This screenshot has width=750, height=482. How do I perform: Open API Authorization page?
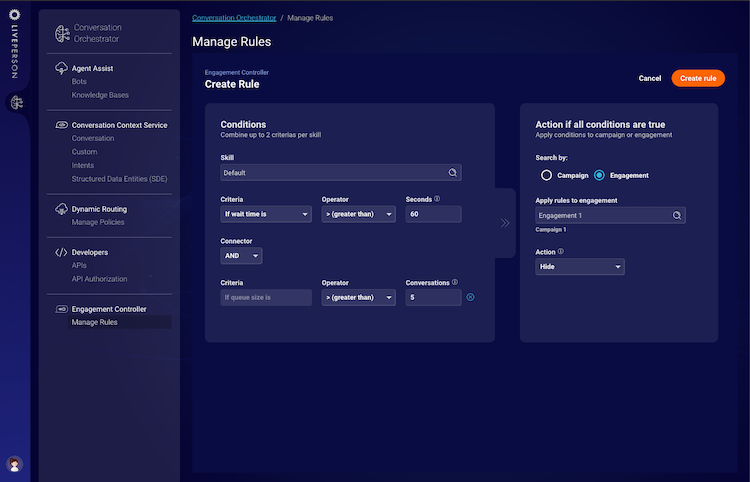[99, 279]
